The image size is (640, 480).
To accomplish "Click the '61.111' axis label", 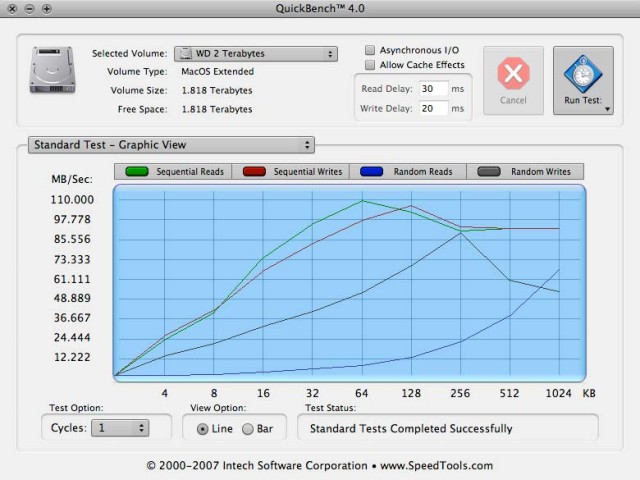I will click(x=72, y=279).
